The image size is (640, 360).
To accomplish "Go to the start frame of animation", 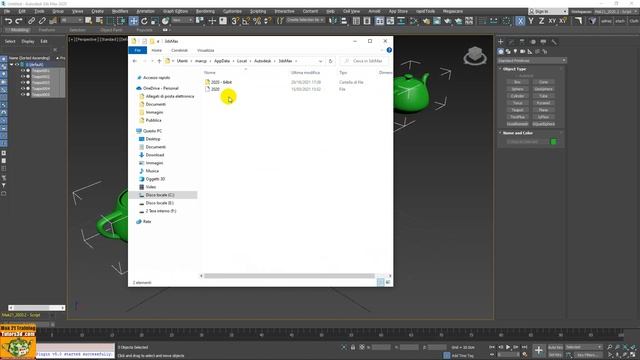I will click(x=492, y=347).
